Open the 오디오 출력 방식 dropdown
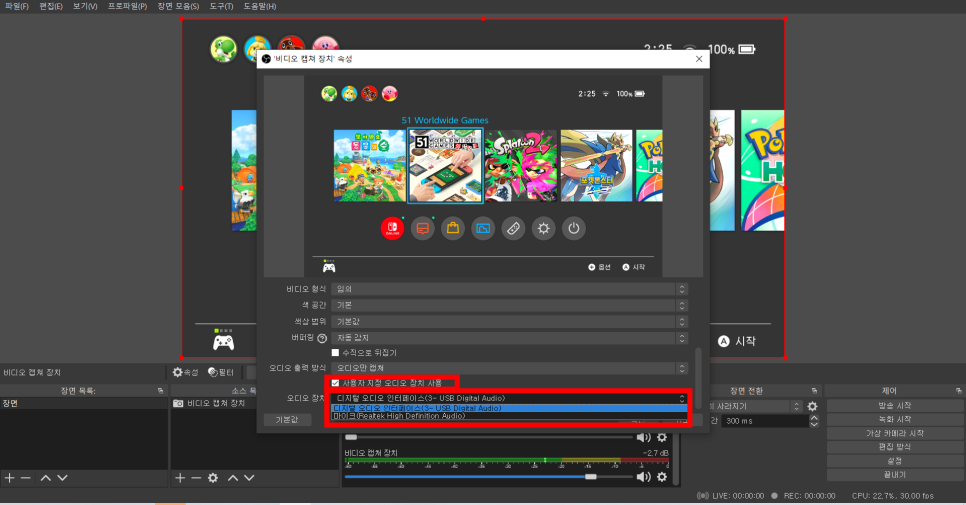This screenshot has height=505, width=966. click(x=509, y=368)
